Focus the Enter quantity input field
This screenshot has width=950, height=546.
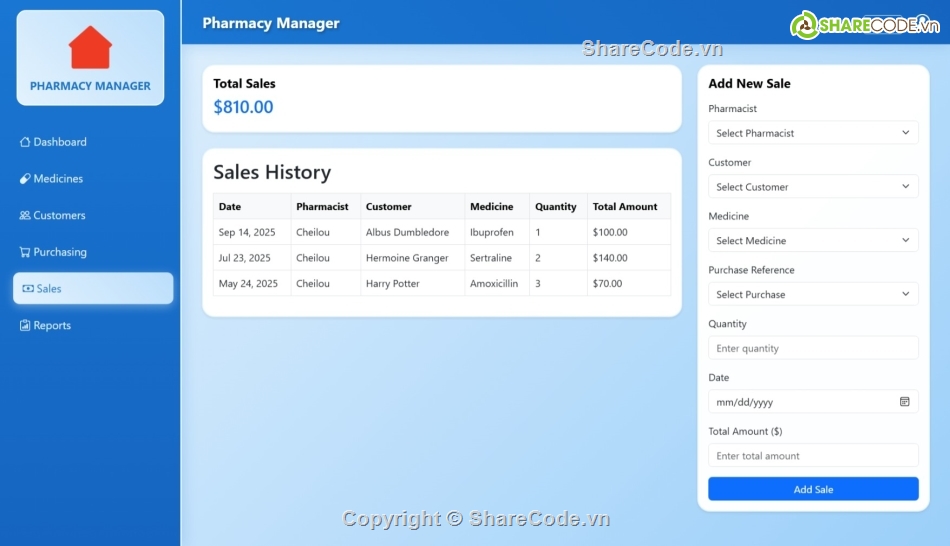pos(812,348)
